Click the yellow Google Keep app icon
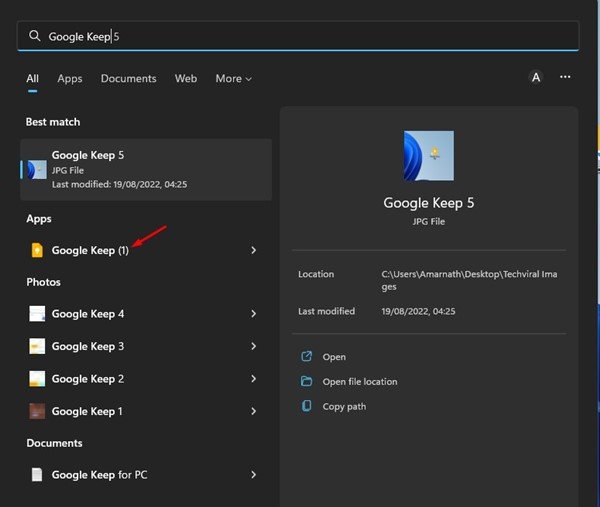This screenshot has height=507, width=600. pos(37,251)
